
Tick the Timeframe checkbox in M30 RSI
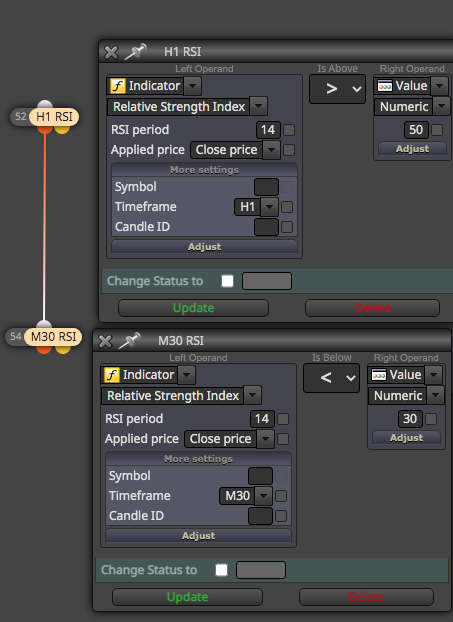(281, 496)
